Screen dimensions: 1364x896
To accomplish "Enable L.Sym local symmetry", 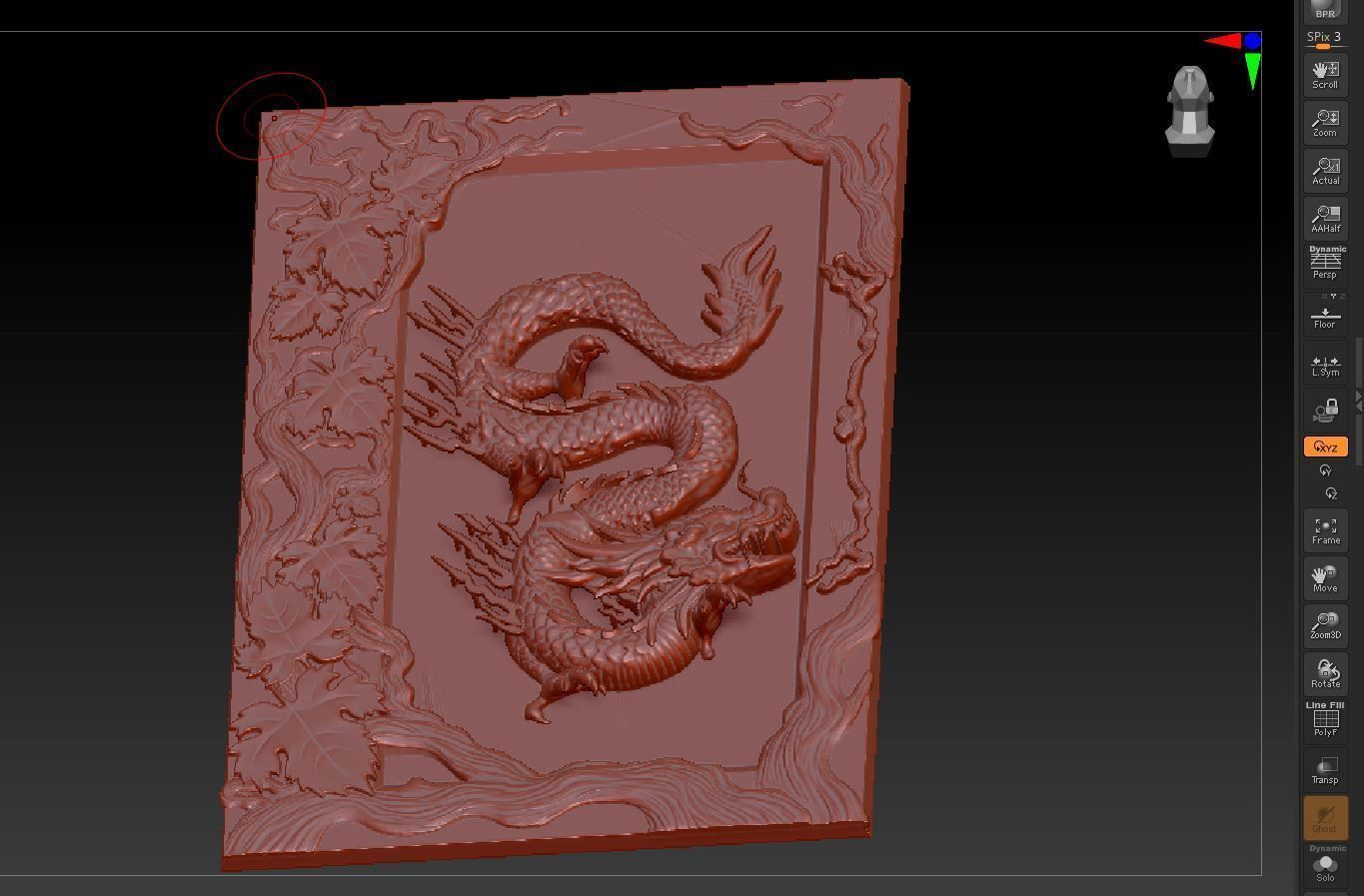I will (x=1325, y=362).
